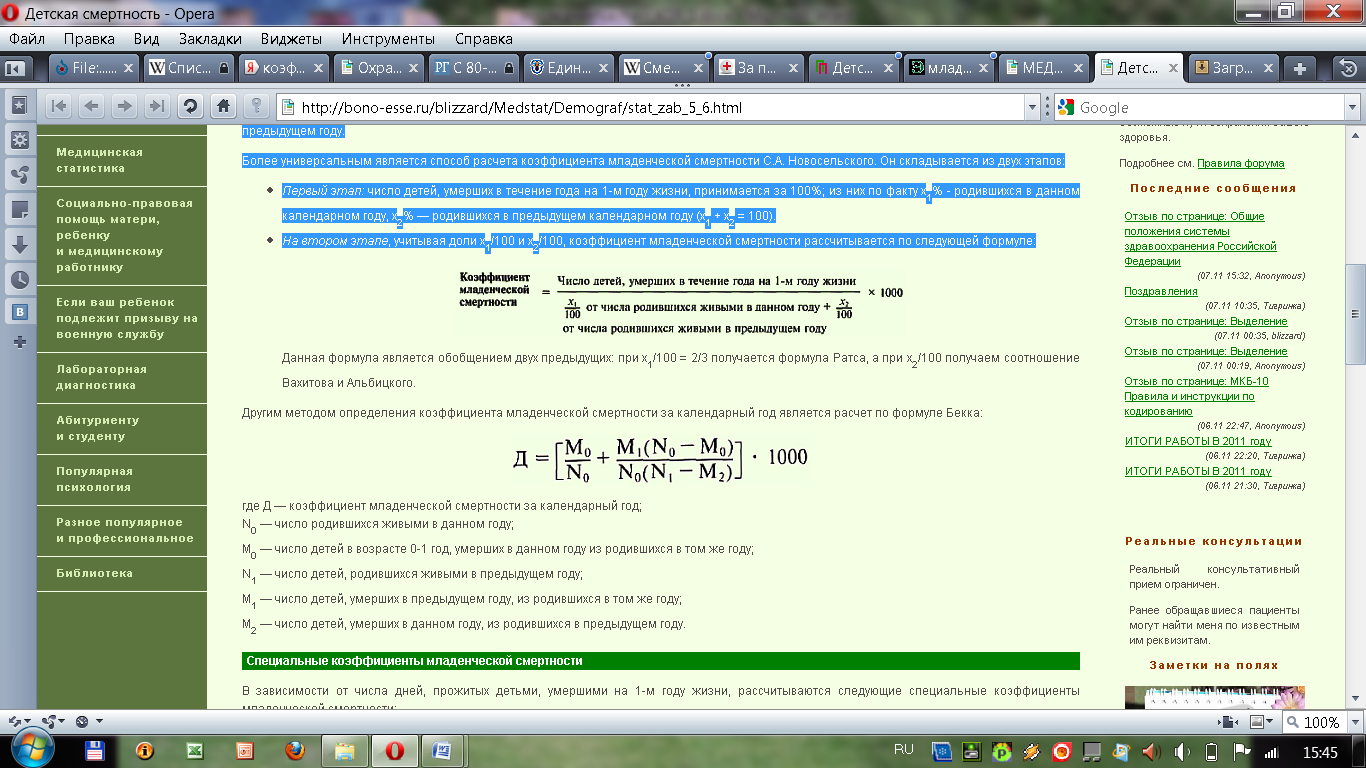Open a new tab with plus button
The image size is (1366, 768).
tap(1300, 68)
